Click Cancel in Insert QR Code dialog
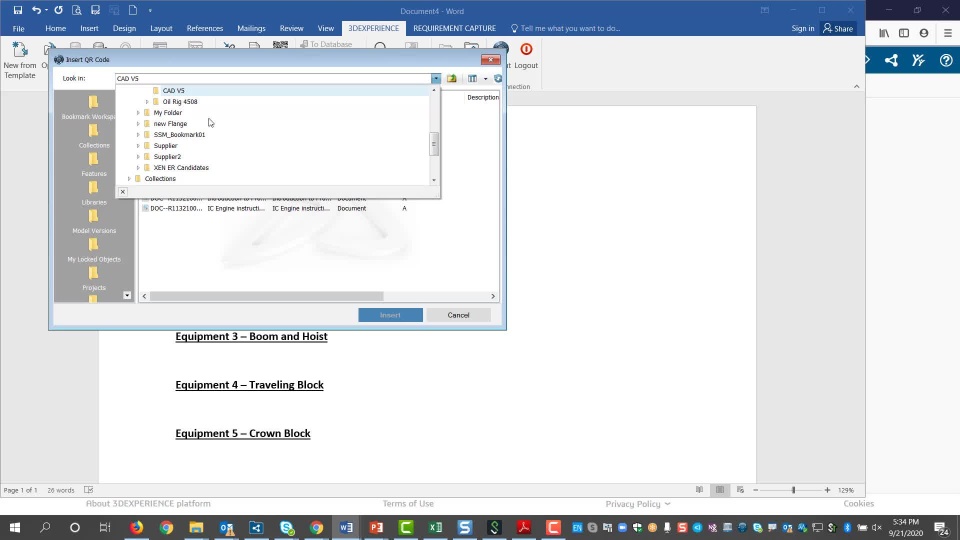The image size is (960, 540). (x=458, y=315)
